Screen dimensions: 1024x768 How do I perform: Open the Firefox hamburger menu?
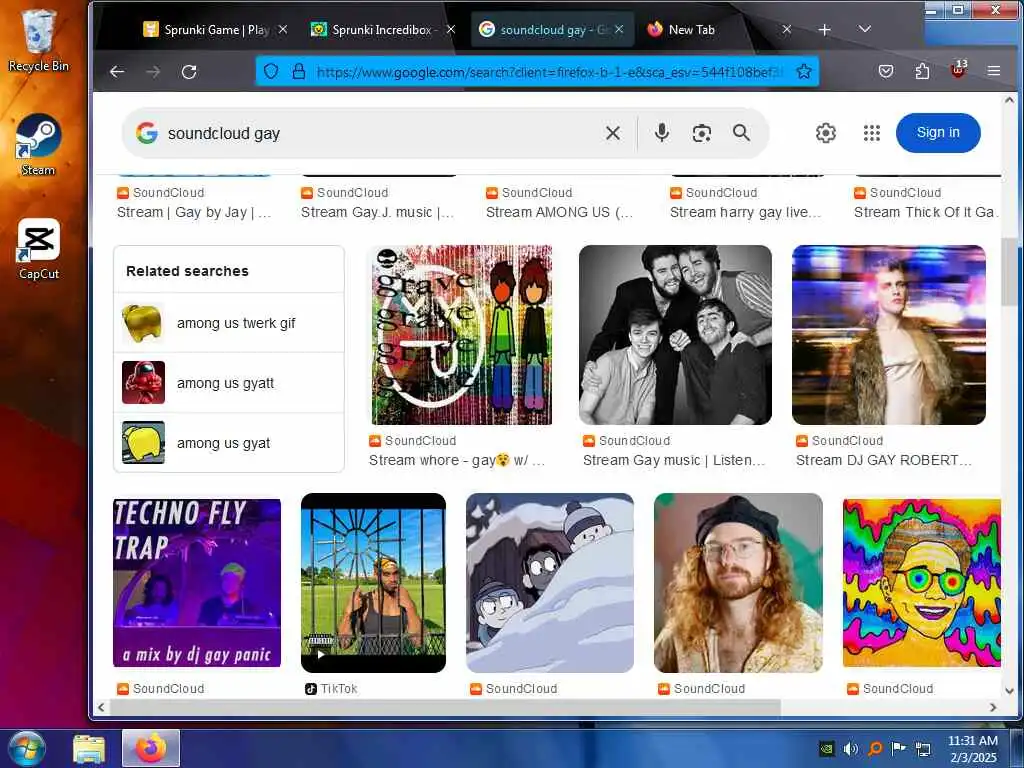pyautogui.click(x=993, y=71)
